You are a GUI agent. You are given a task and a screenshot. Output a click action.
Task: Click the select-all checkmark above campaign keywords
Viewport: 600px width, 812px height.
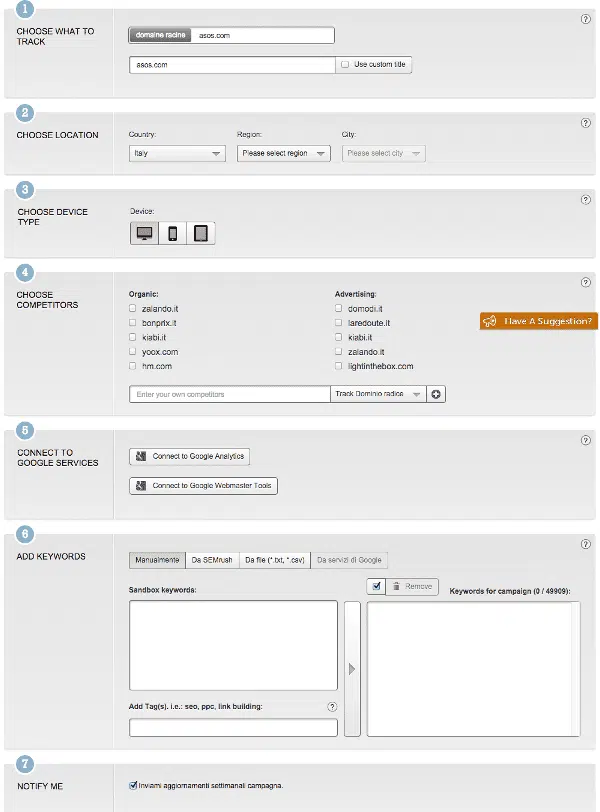point(376,587)
